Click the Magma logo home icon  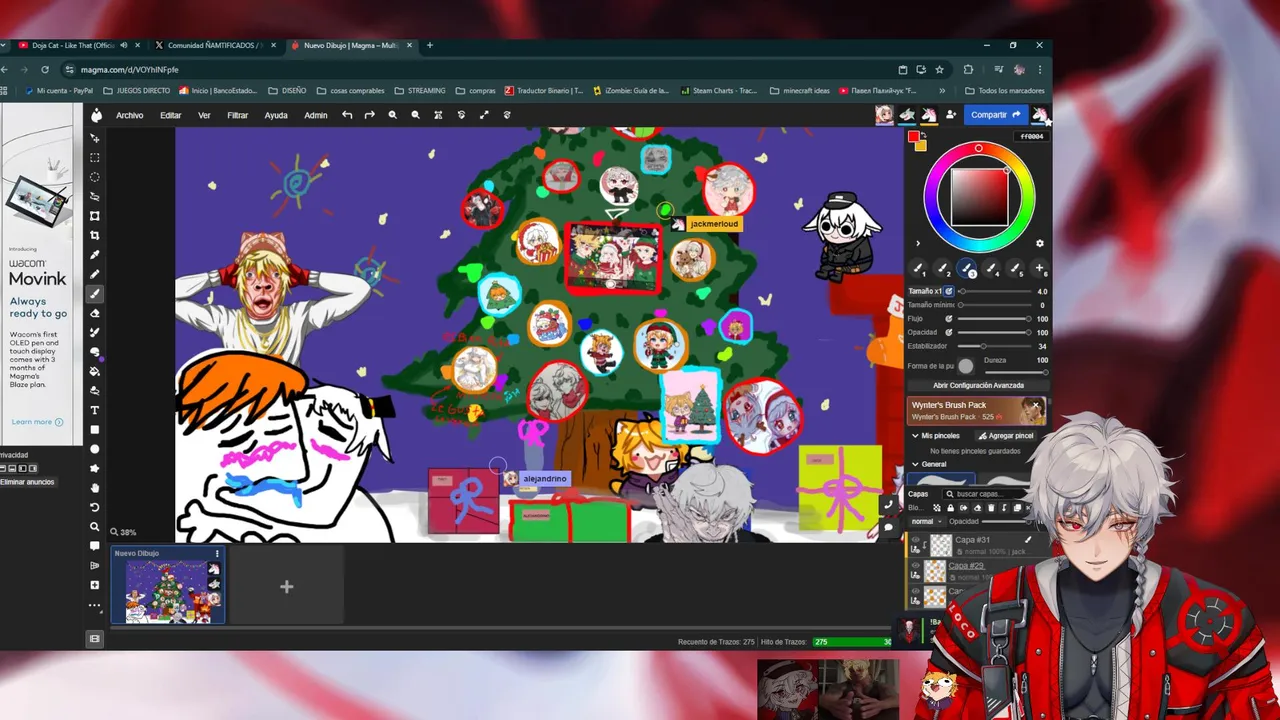coord(96,115)
